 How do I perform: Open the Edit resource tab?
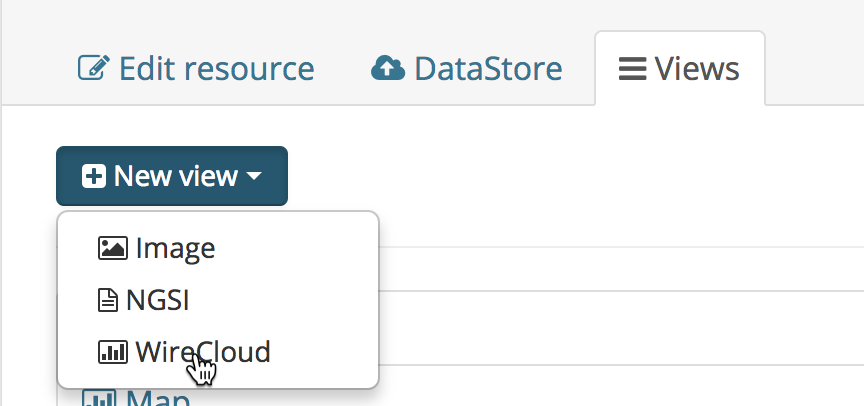click(196, 68)
